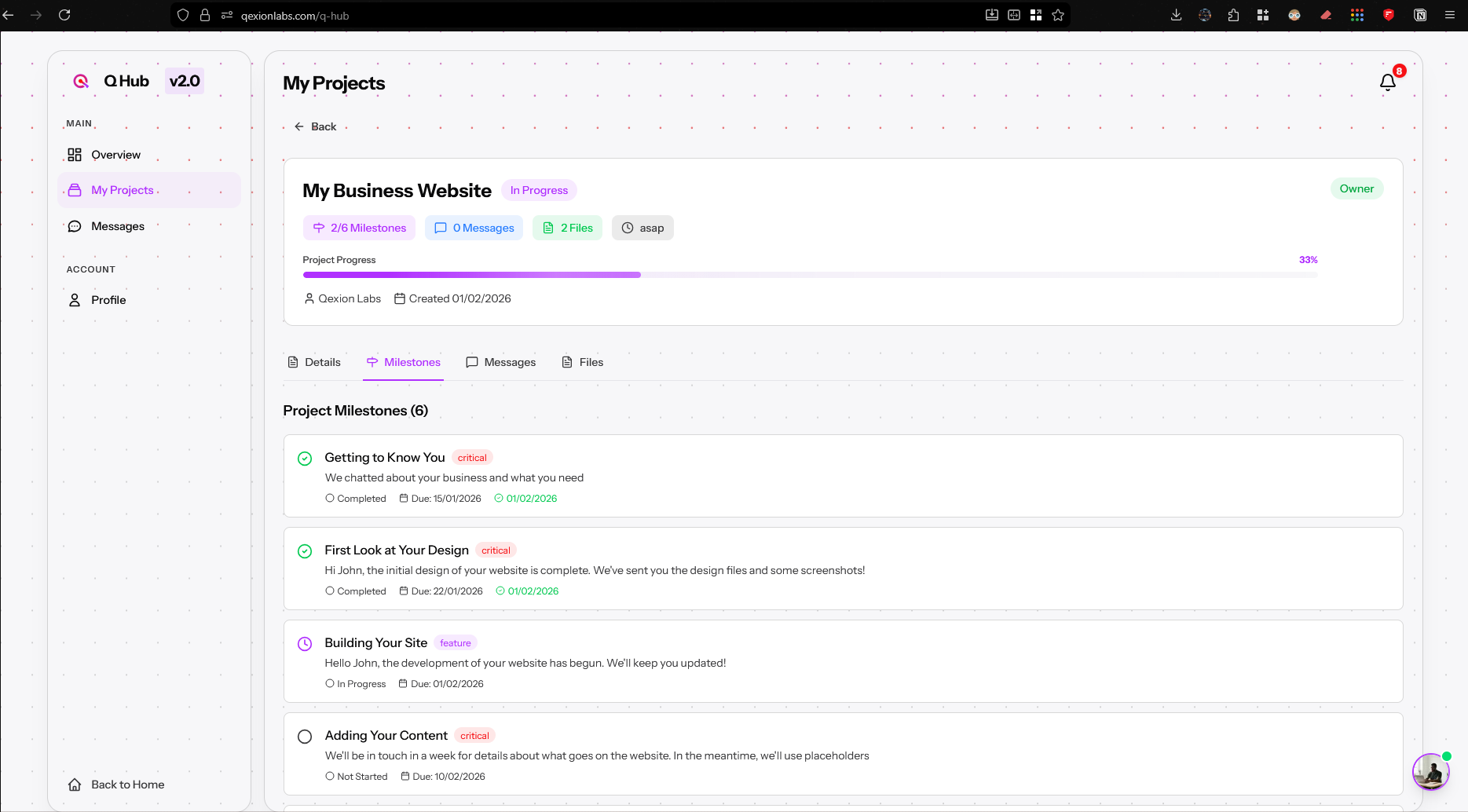The image size is (1468, 812).
Task: Open the Profile person icon
Action: 74,299
